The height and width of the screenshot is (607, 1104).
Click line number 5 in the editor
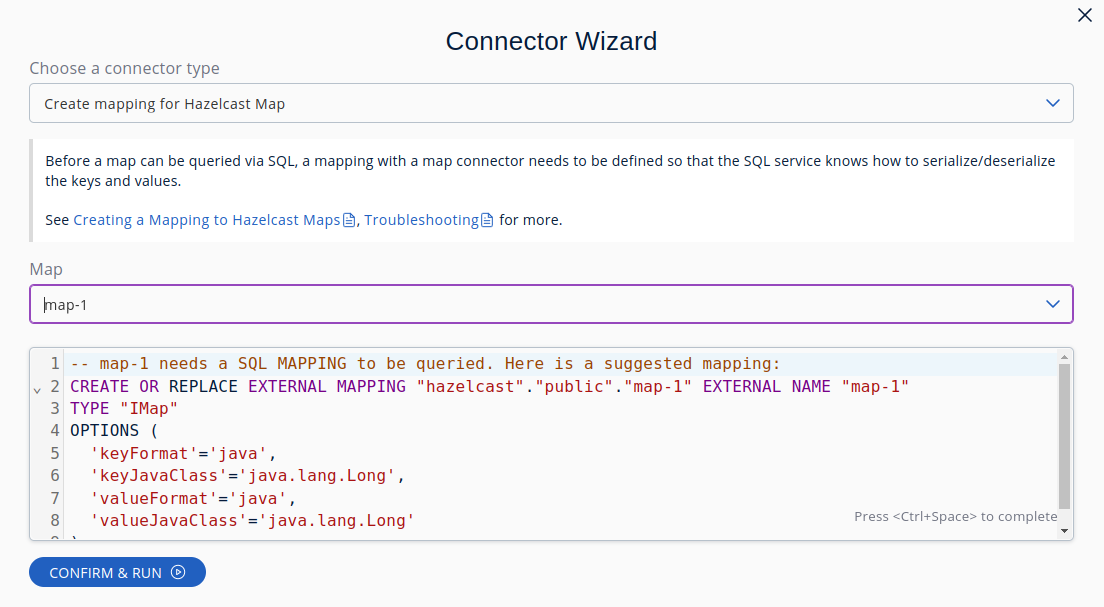pyautogui.click(x=55, y=453)
